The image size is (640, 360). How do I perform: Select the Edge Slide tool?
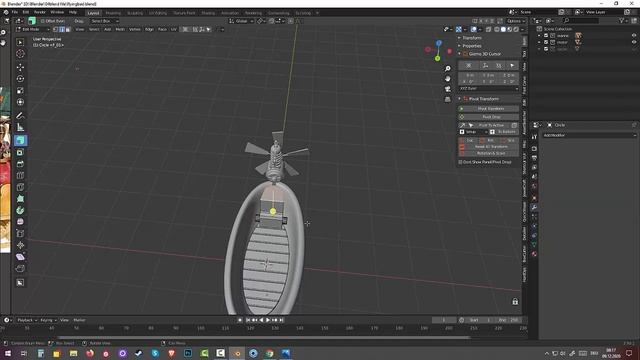pos(20,233)
